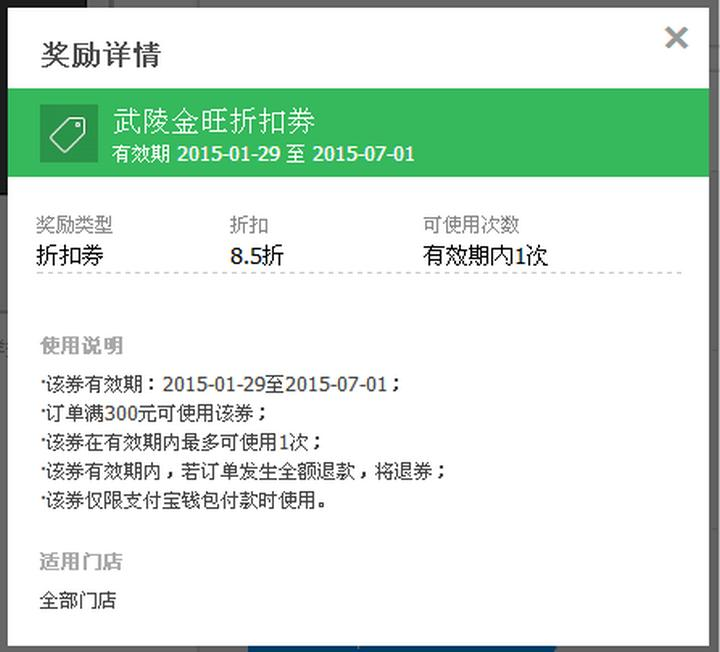Click the 折扣 column label
This screenshot has width=720, height=652.
[x=249, y=225]
